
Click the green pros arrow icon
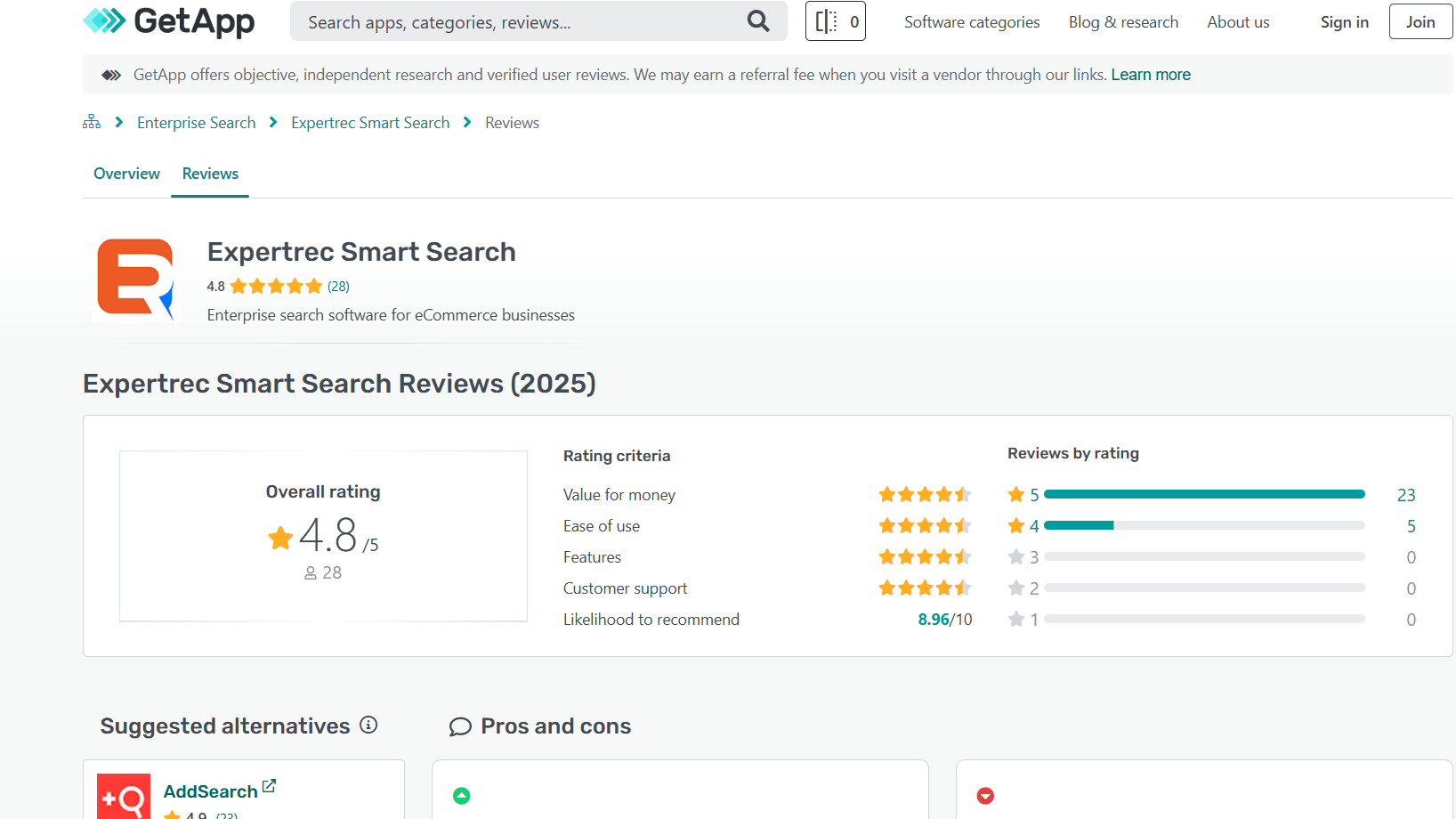(x=461, y=796)
